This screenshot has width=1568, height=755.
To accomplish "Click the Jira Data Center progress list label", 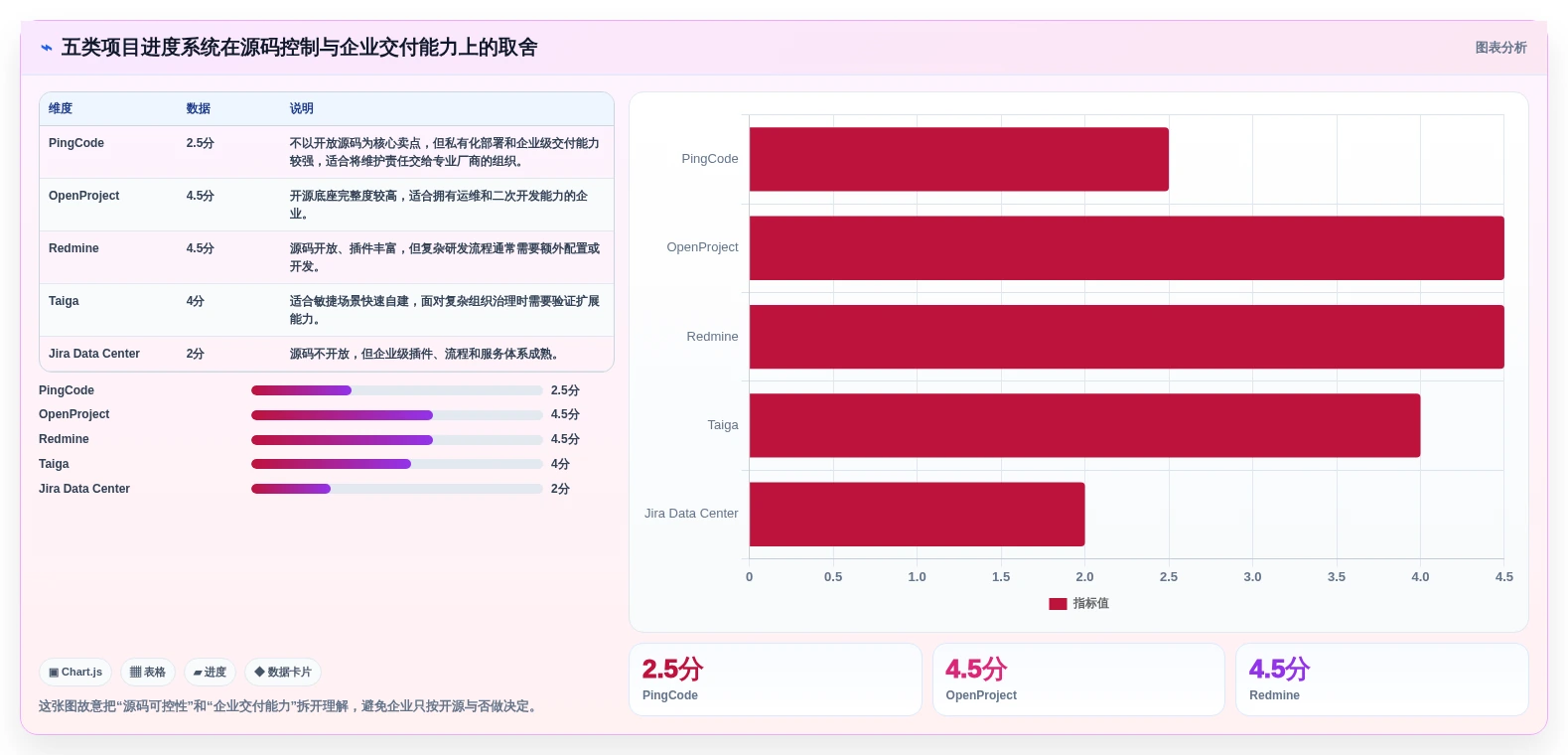I will pos(84,489).
